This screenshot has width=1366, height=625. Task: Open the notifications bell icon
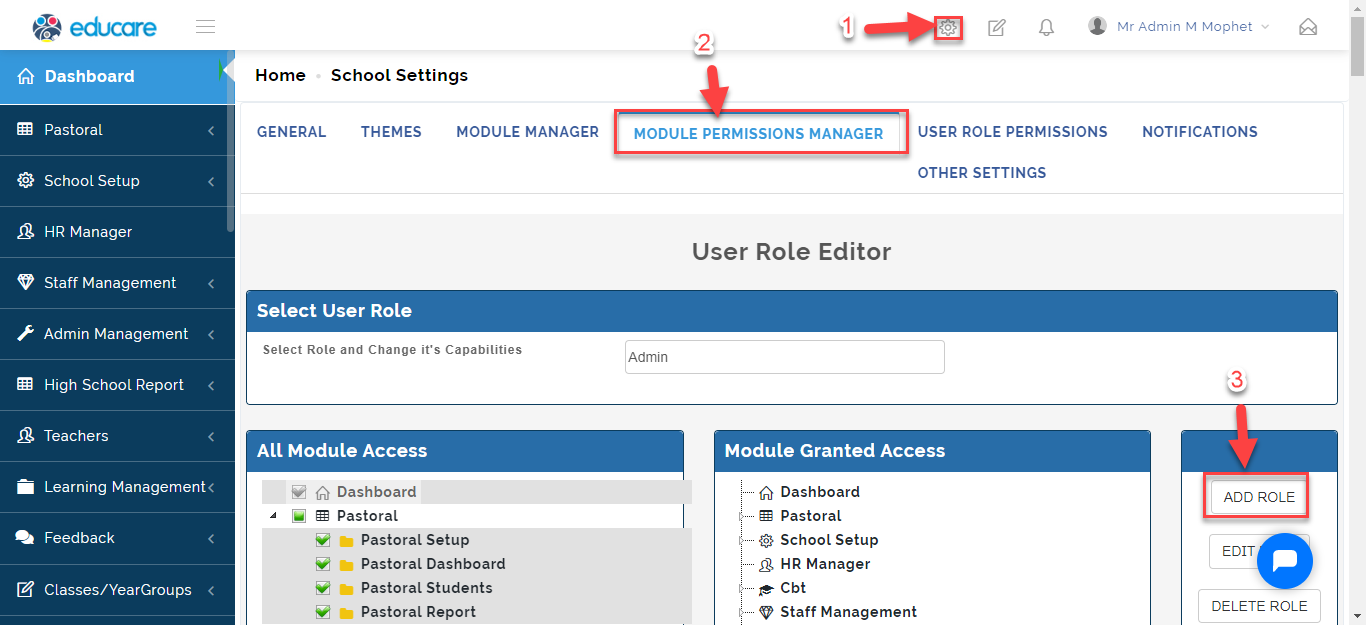(x=1046, y=28)
